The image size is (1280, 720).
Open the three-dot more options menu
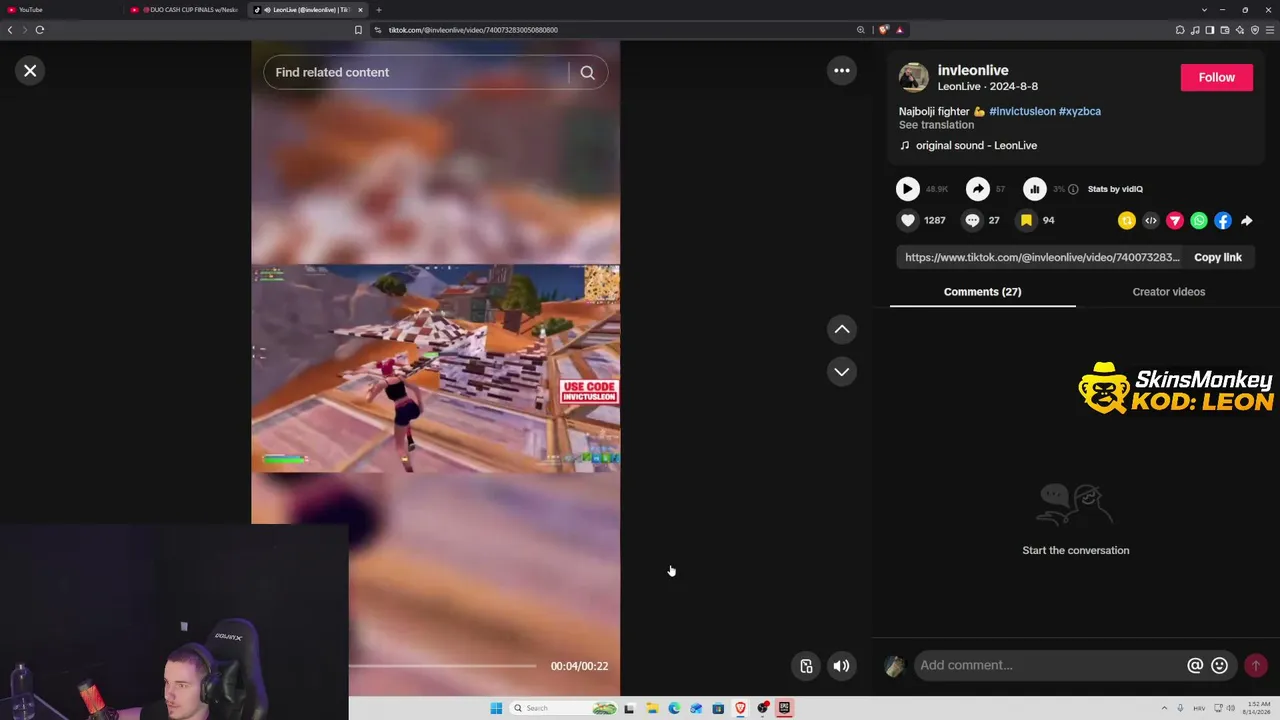(x=842, y=70)
